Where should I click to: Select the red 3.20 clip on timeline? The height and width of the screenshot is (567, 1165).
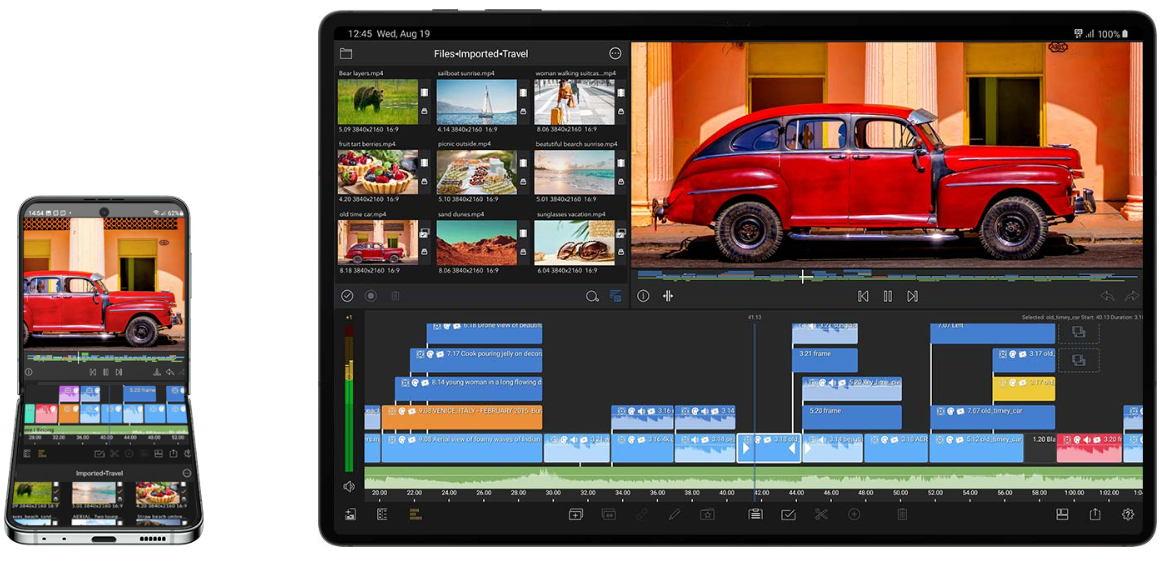[1089, 448]
